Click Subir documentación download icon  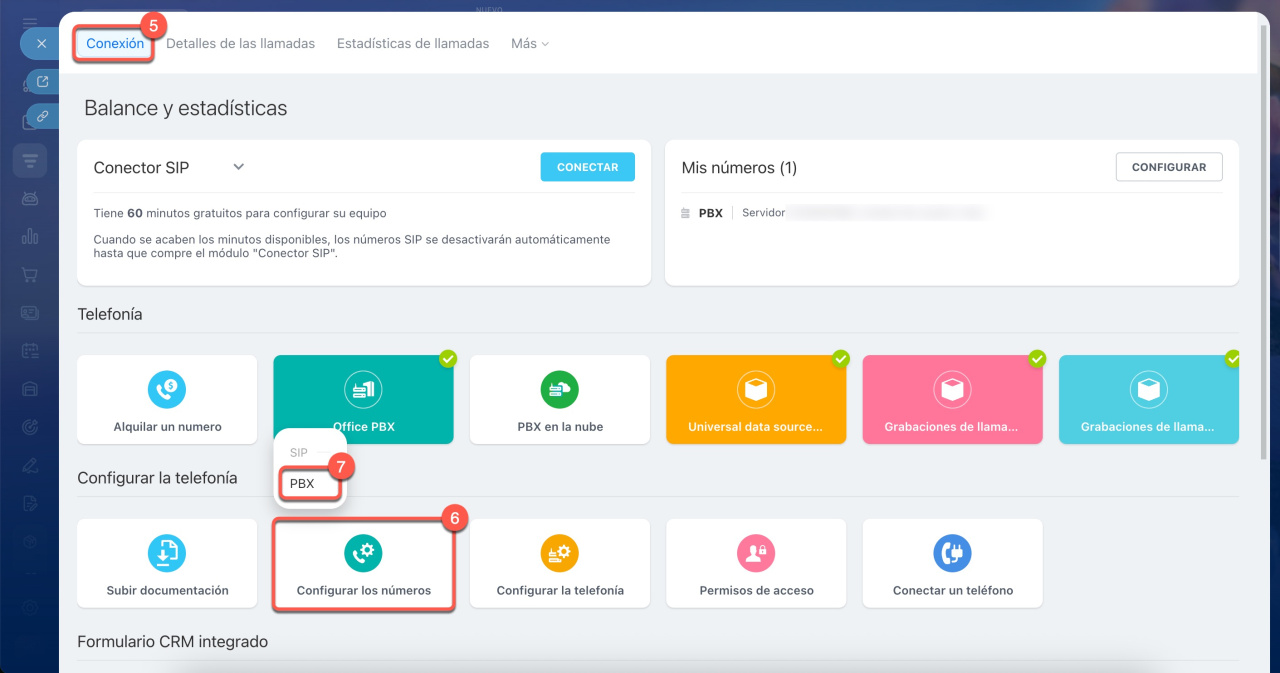(x=167, y=552)
